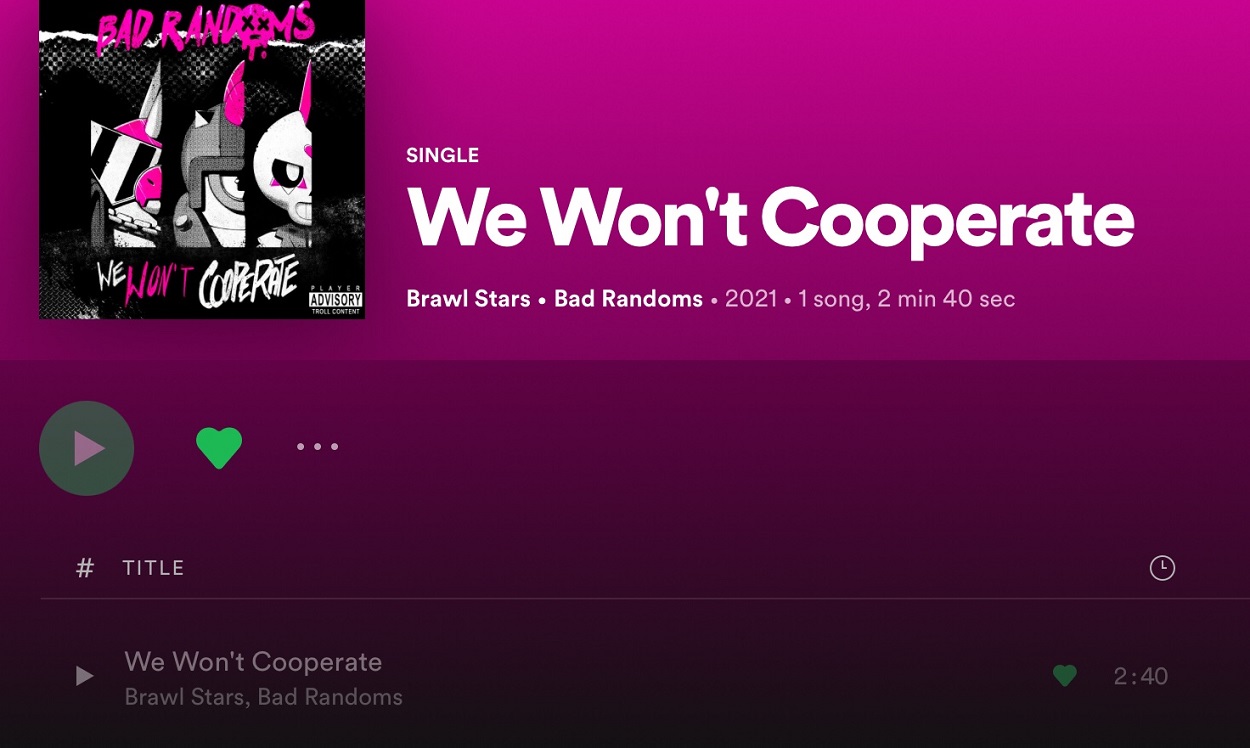Click the SINGLE label above the title
Viewport: 1250px width, 748px height.
tap(442, 155)
